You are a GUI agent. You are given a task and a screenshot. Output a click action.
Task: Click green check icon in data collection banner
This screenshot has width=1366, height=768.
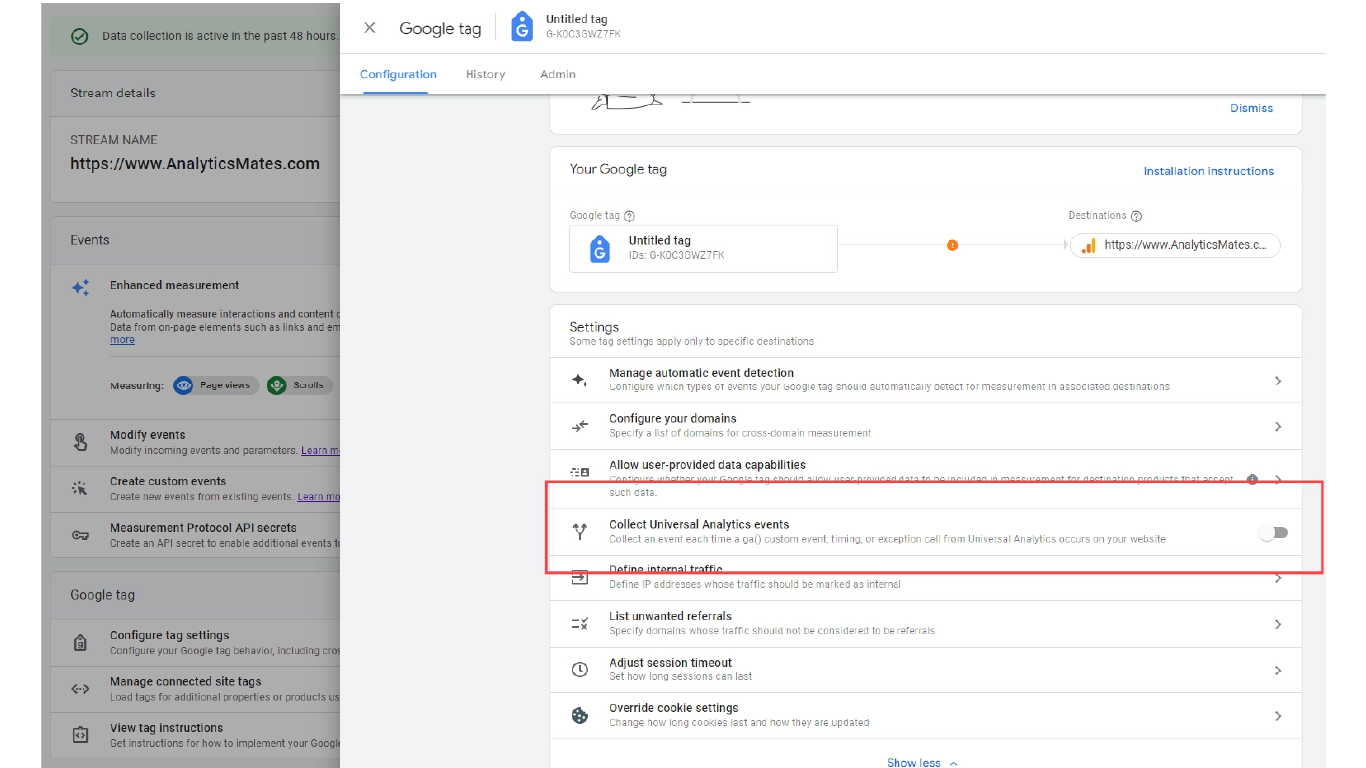[x=80, y=36]
